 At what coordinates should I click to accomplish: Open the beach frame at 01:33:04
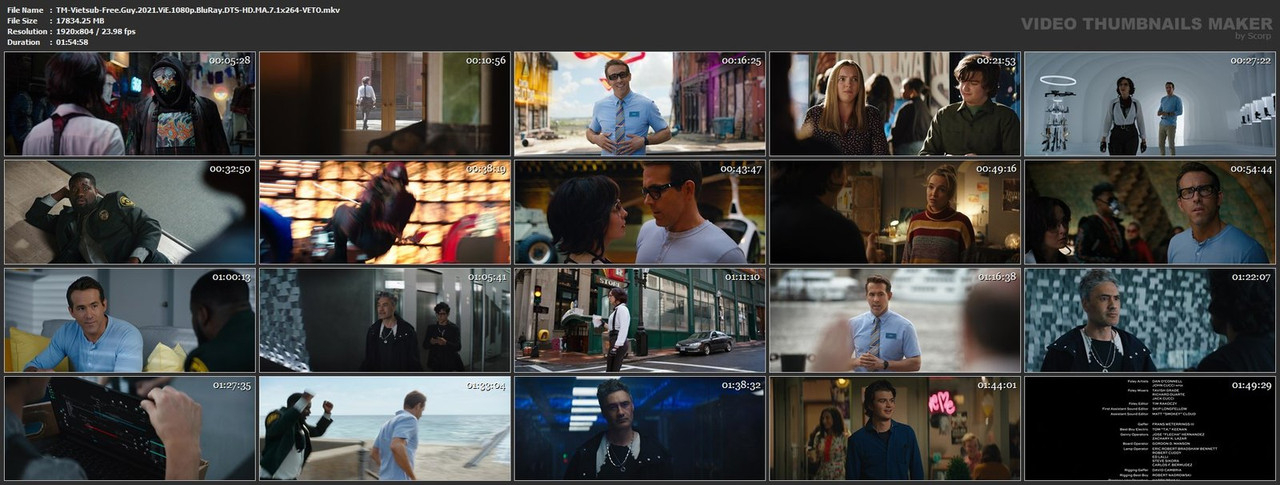385,428
